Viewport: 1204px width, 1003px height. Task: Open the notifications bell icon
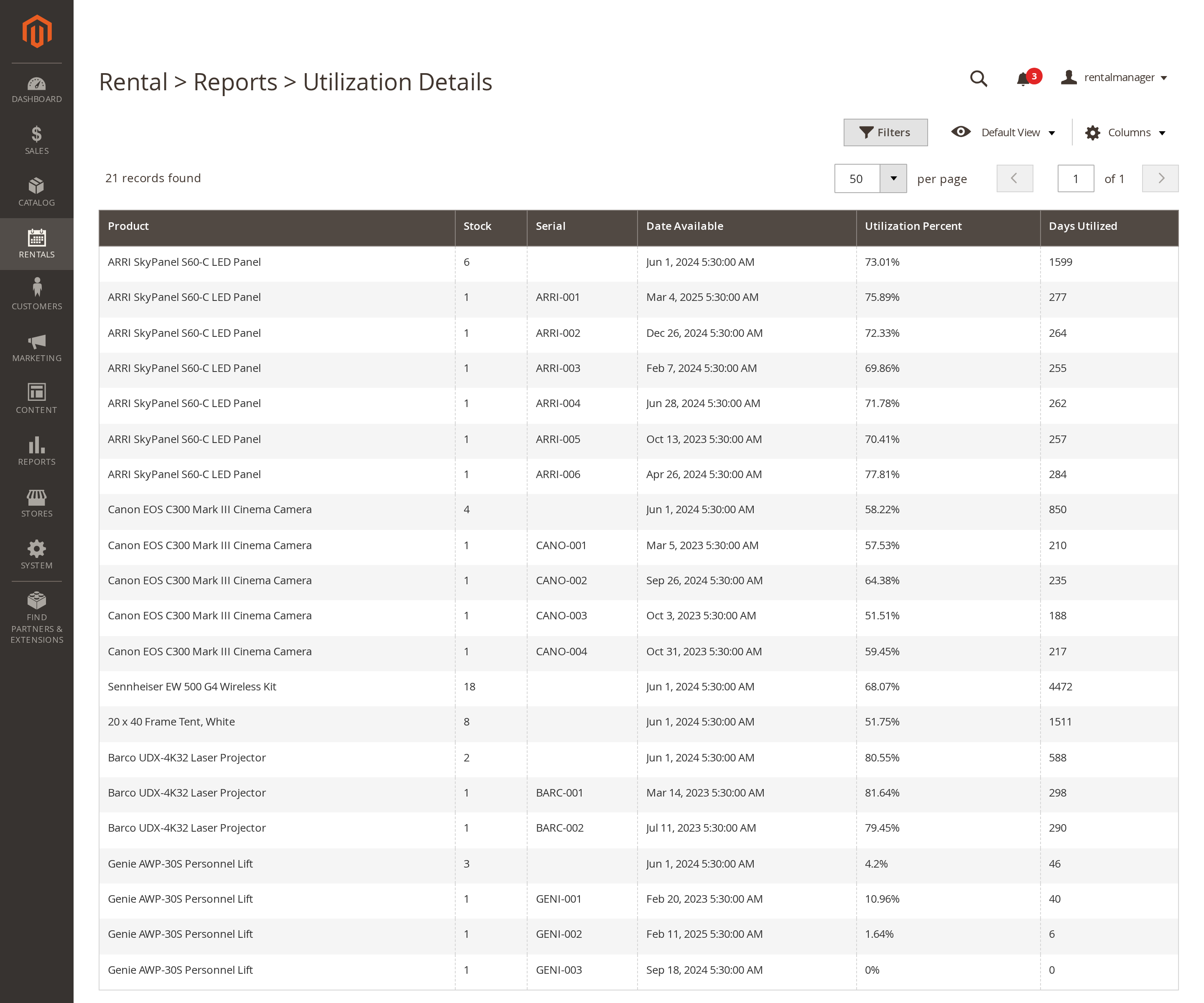(x=1022, y=79)
